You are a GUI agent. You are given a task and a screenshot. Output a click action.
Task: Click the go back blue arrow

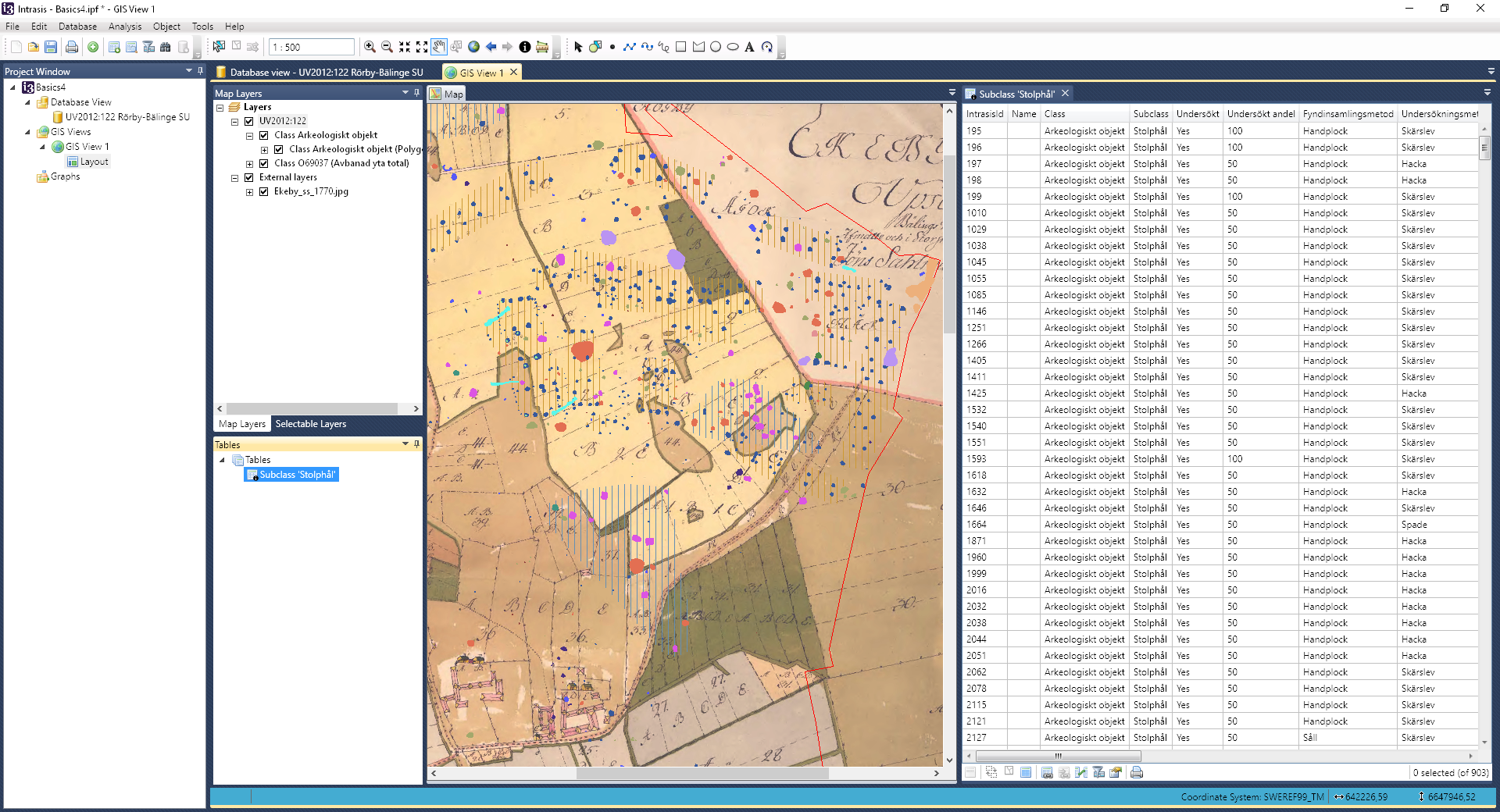point(491,47)
